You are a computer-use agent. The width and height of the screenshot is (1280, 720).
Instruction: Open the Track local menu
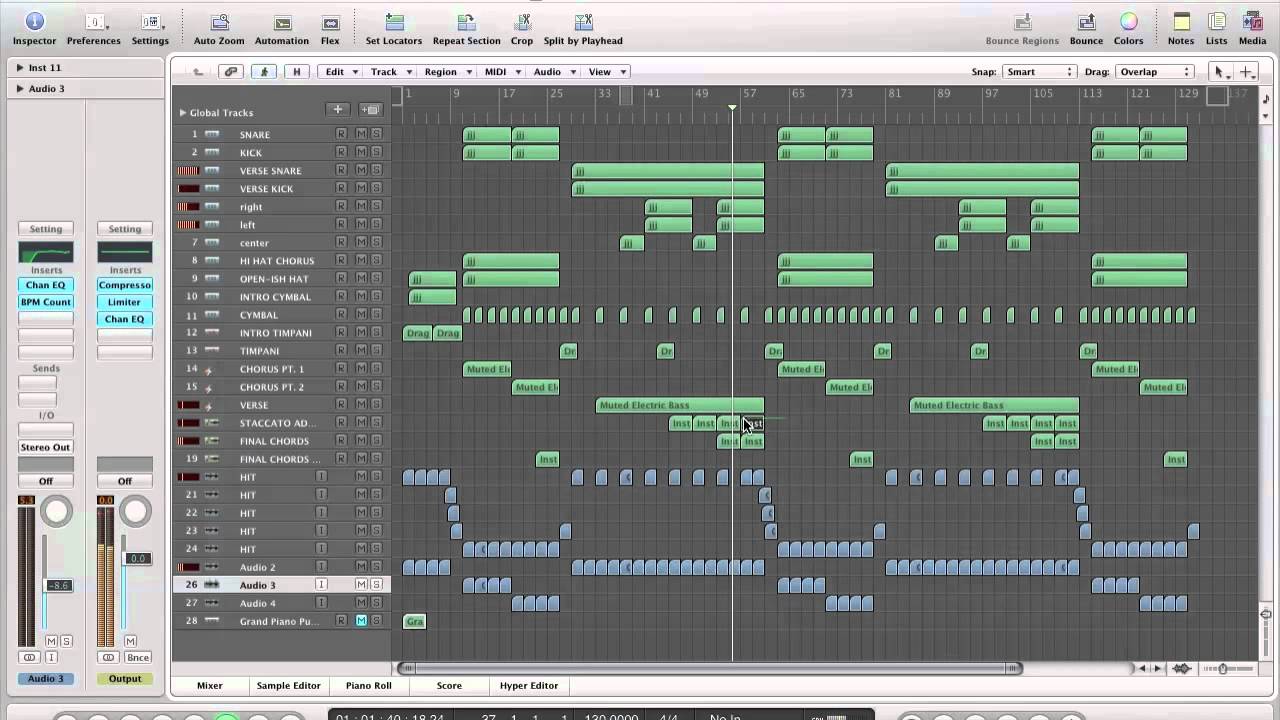point(388,72)
